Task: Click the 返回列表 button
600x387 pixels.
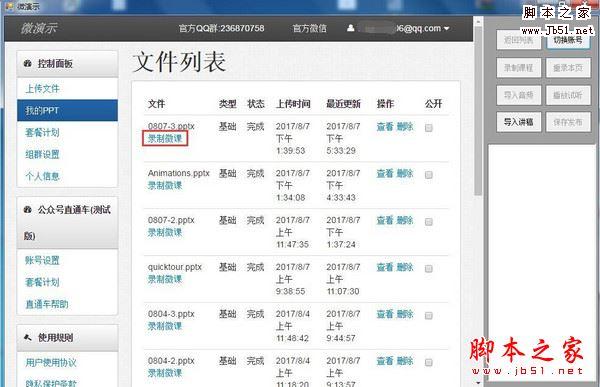Action: (518, 40)
